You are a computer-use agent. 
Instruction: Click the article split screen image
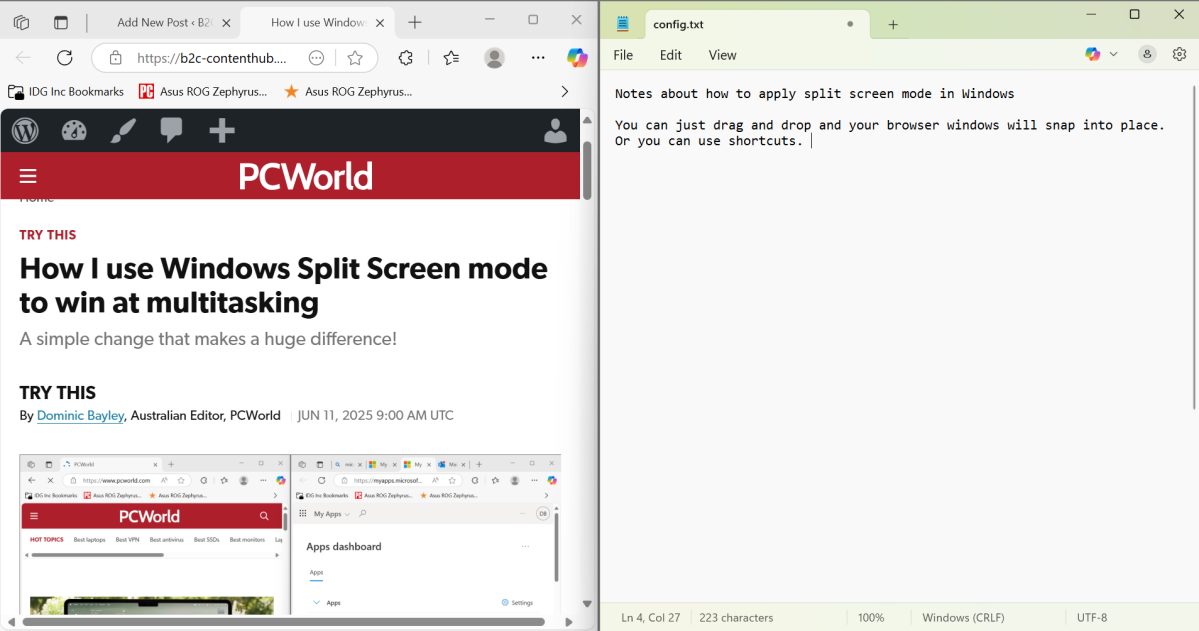point(290,534)
